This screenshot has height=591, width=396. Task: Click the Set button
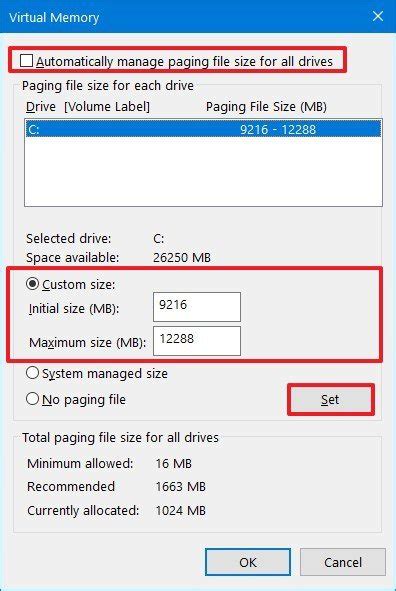tap(330, 400)
